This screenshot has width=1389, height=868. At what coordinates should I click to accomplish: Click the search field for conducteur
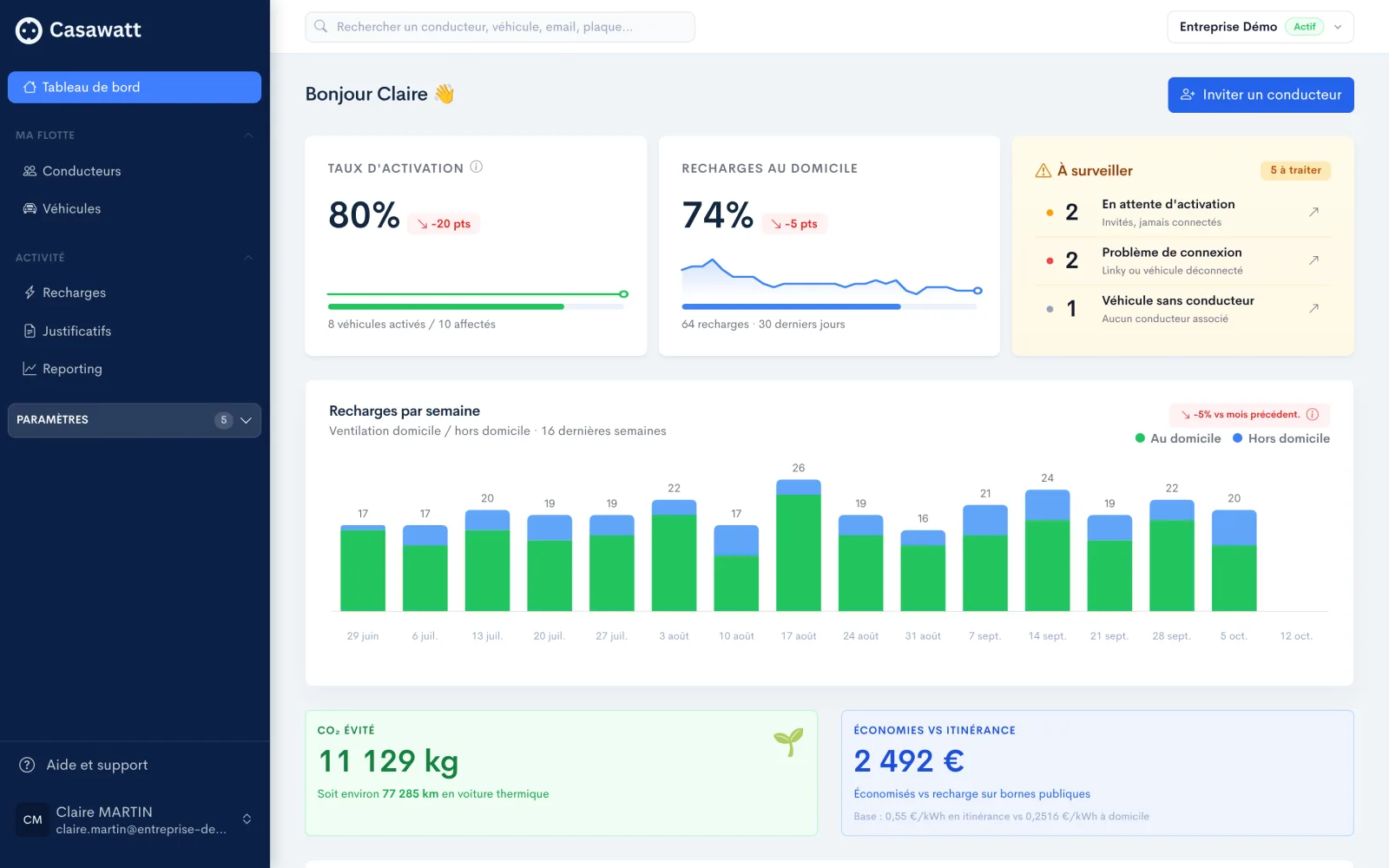pos(500,27)
